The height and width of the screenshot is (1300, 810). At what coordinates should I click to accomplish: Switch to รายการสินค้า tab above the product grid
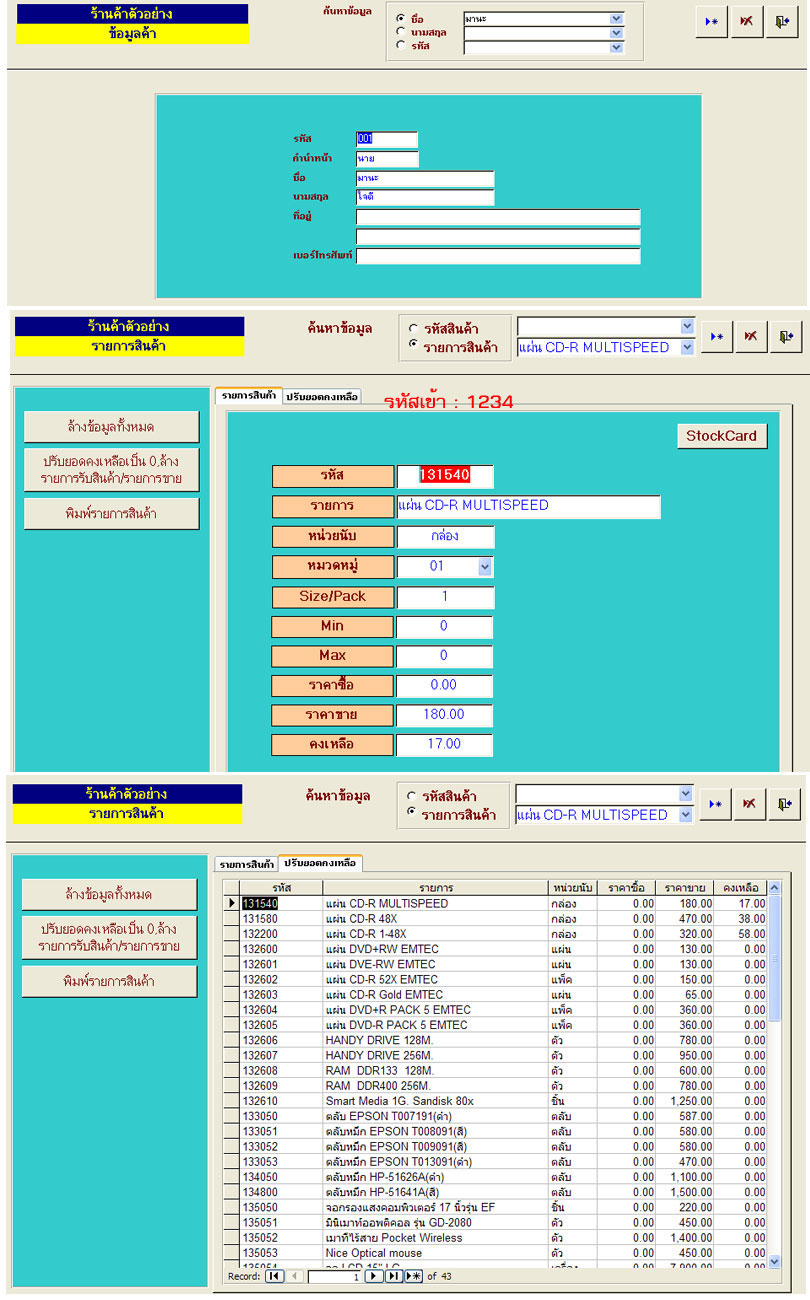[246, 863]
